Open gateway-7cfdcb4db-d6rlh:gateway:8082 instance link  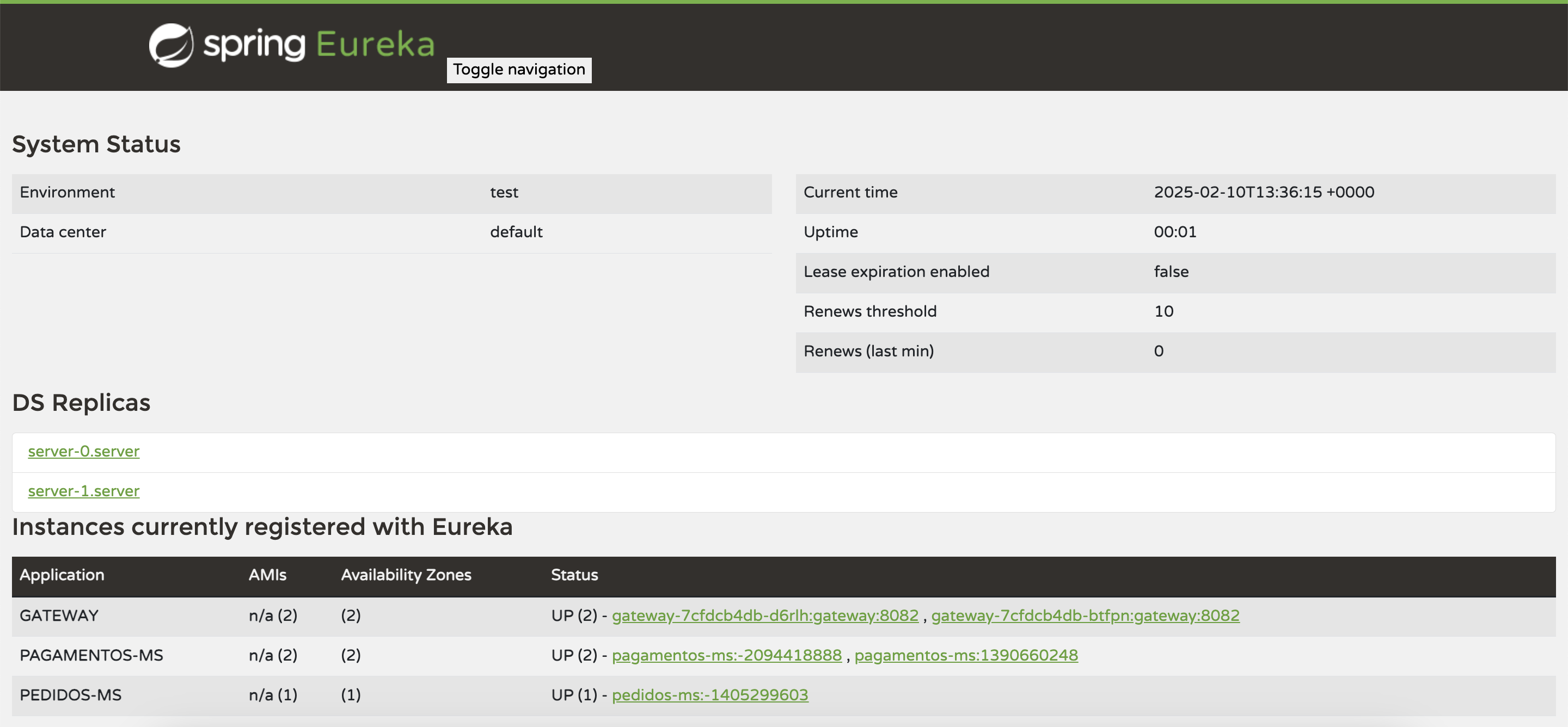coord(764,615)
